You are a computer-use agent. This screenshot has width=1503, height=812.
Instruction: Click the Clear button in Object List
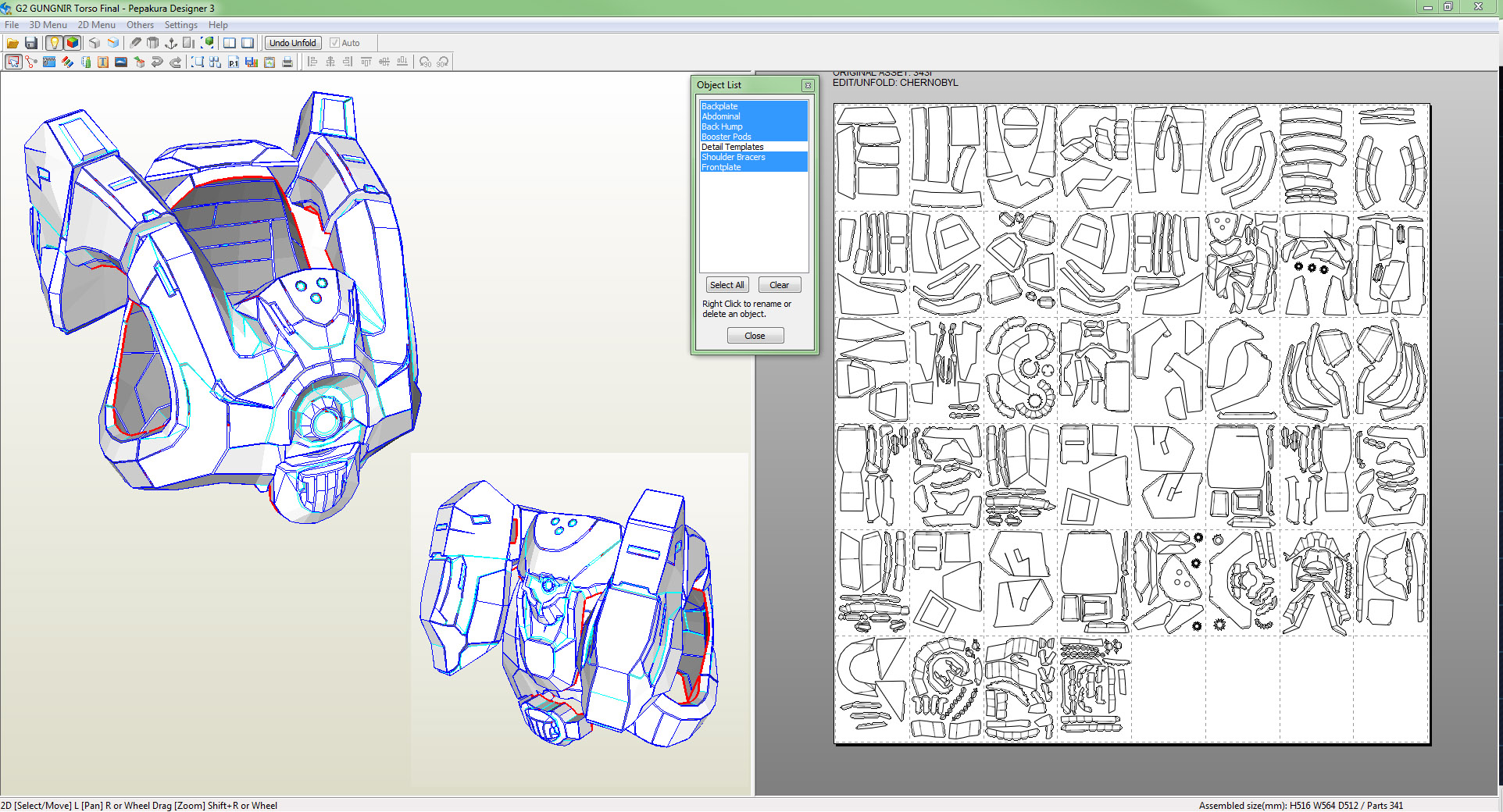[x=780, y=285]
